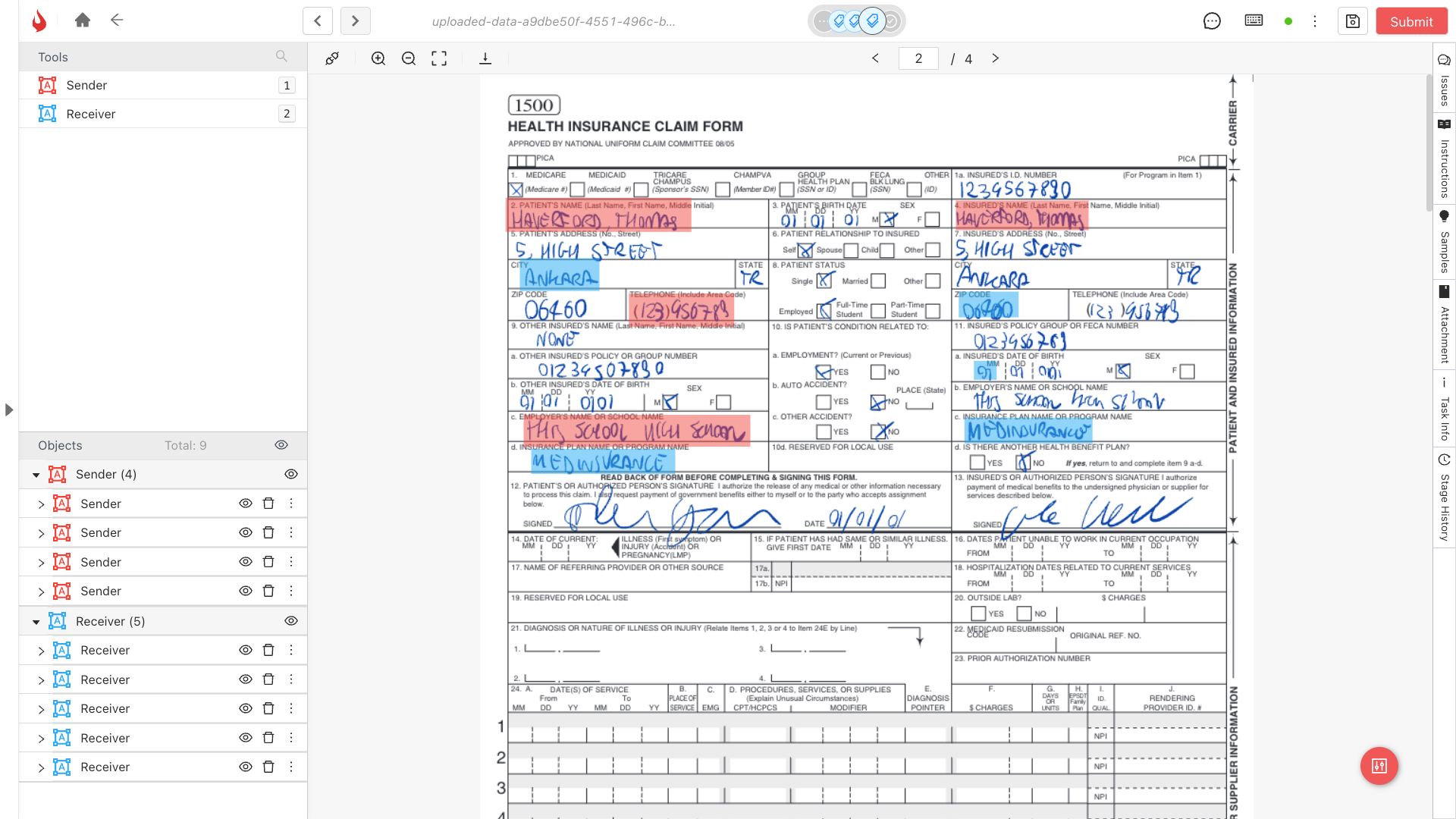
Task: Click the download icon in toolbar
Action: [485, 58]
